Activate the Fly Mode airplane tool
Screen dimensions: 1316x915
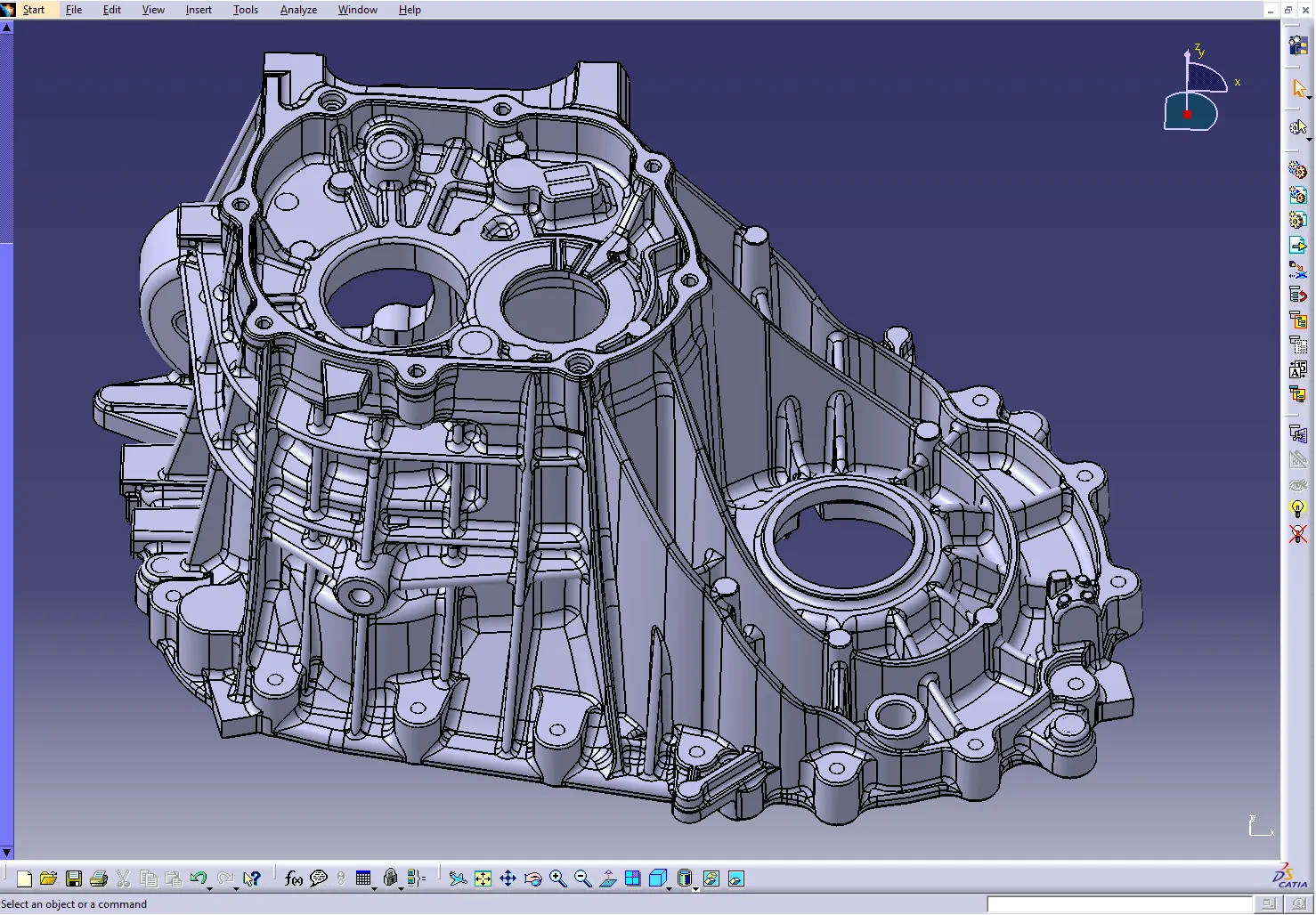[459, 878]
